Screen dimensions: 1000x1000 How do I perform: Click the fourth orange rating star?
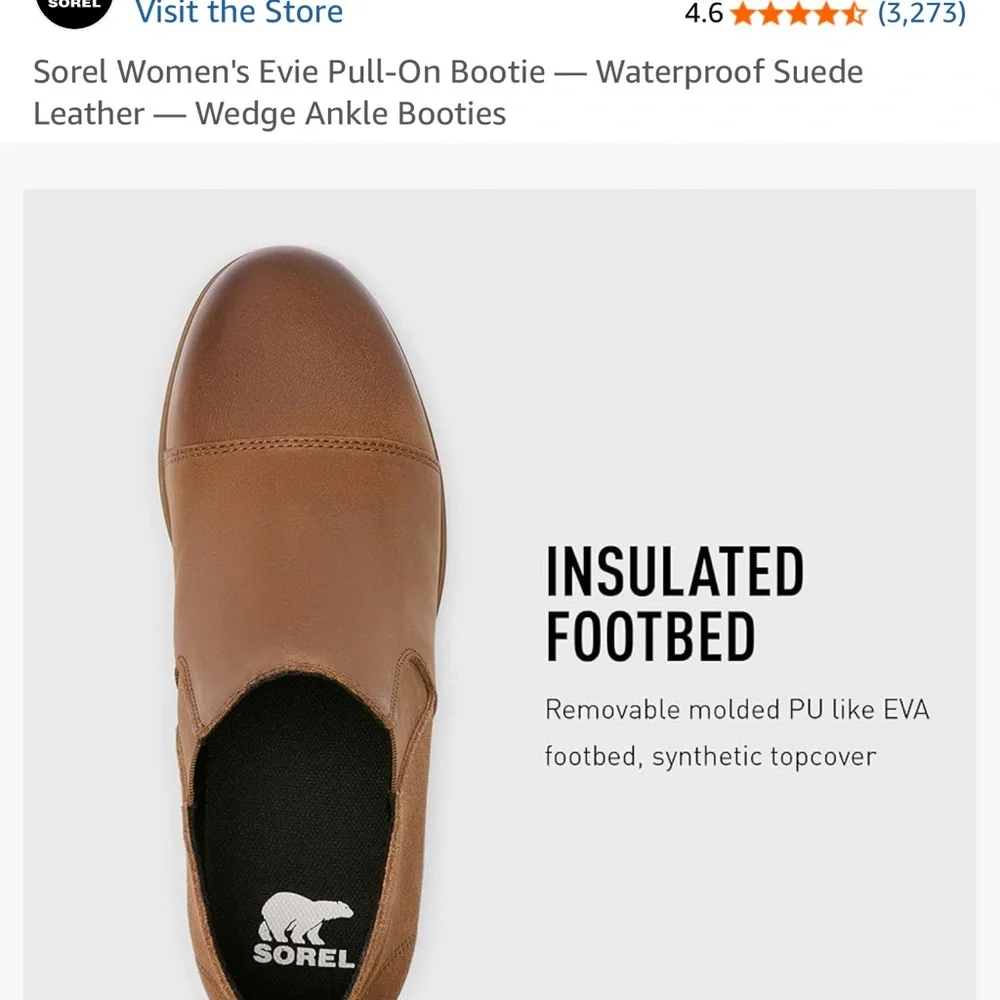pos(824,14)
